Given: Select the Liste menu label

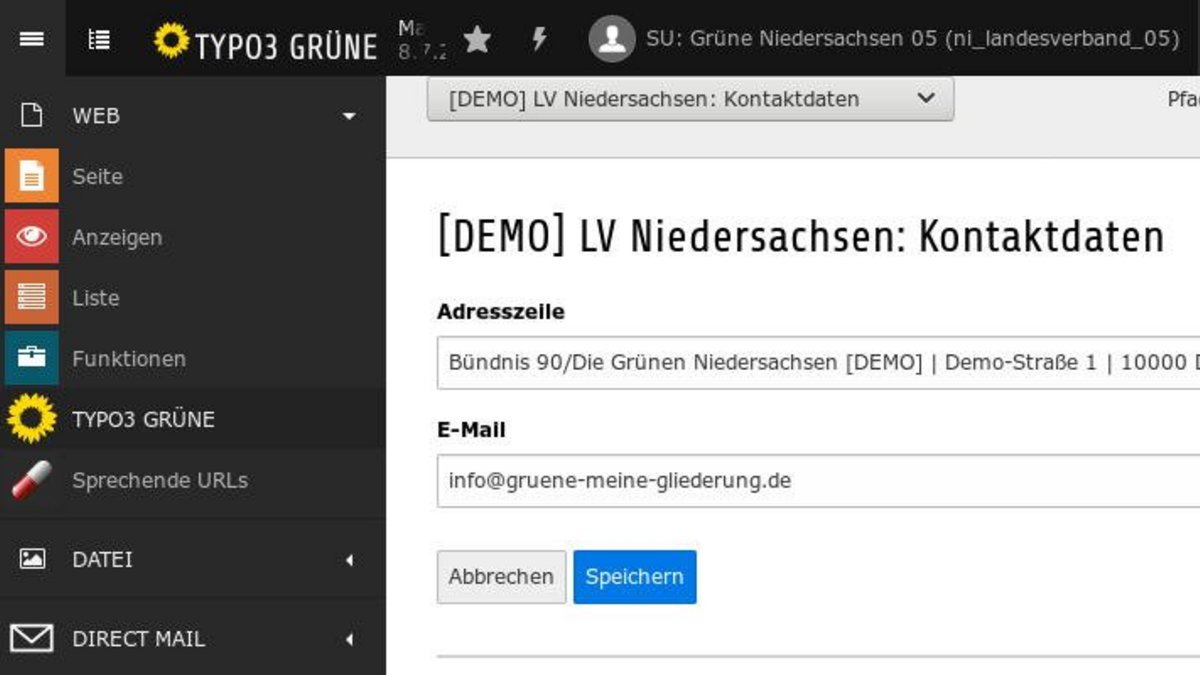Looking at the screenshot, I should [96, 298].
